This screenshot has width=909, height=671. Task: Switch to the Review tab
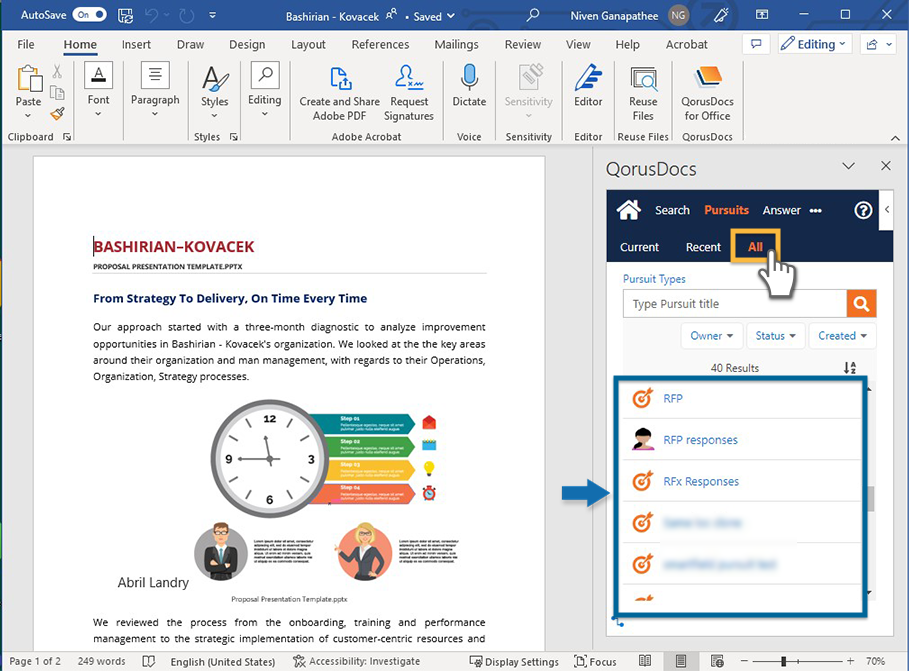[523, 44]
